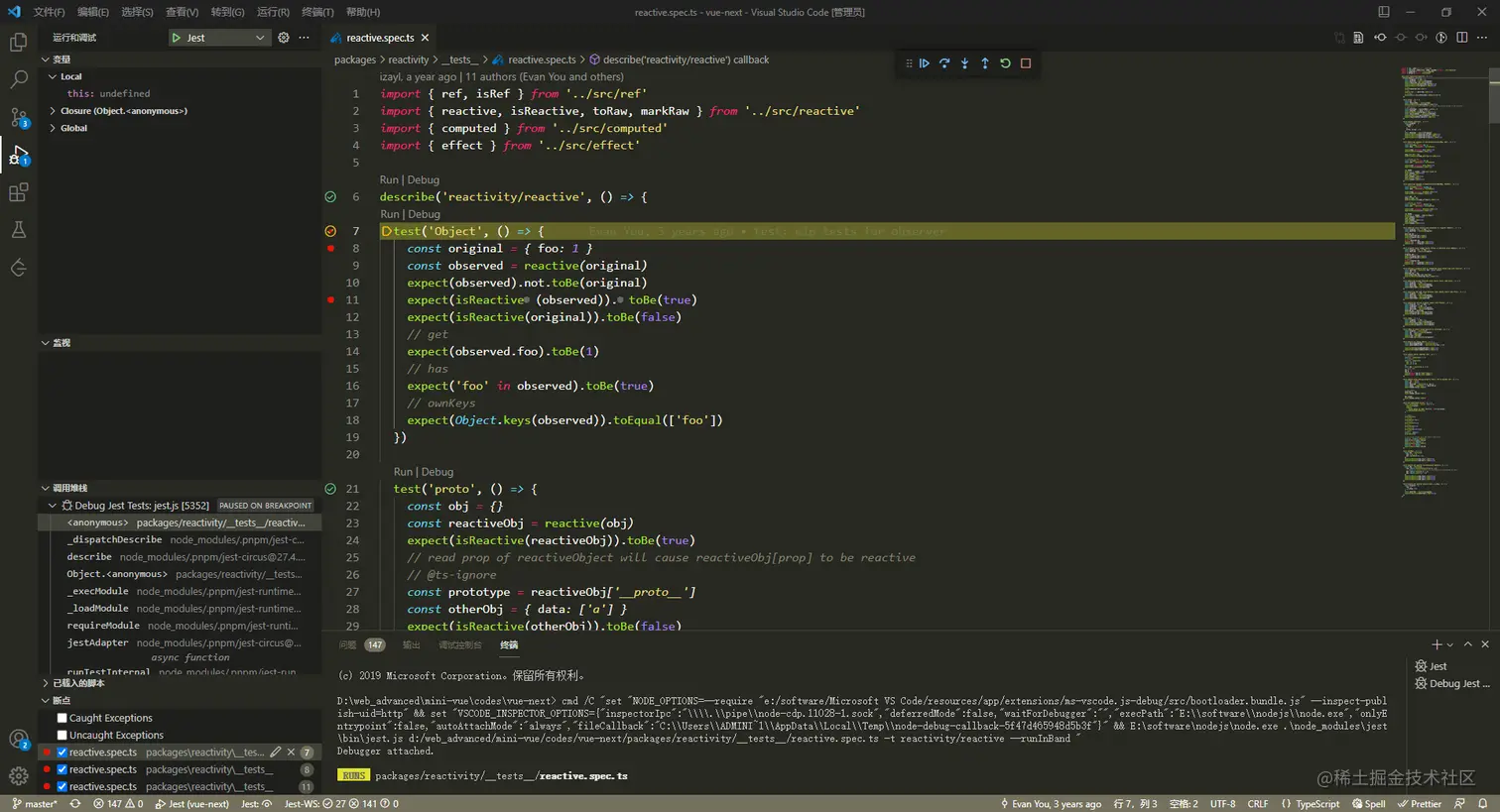Open the 文件(F) menu
The height and width of the screenshot is (812, 1500).
[x=49, y=12]
